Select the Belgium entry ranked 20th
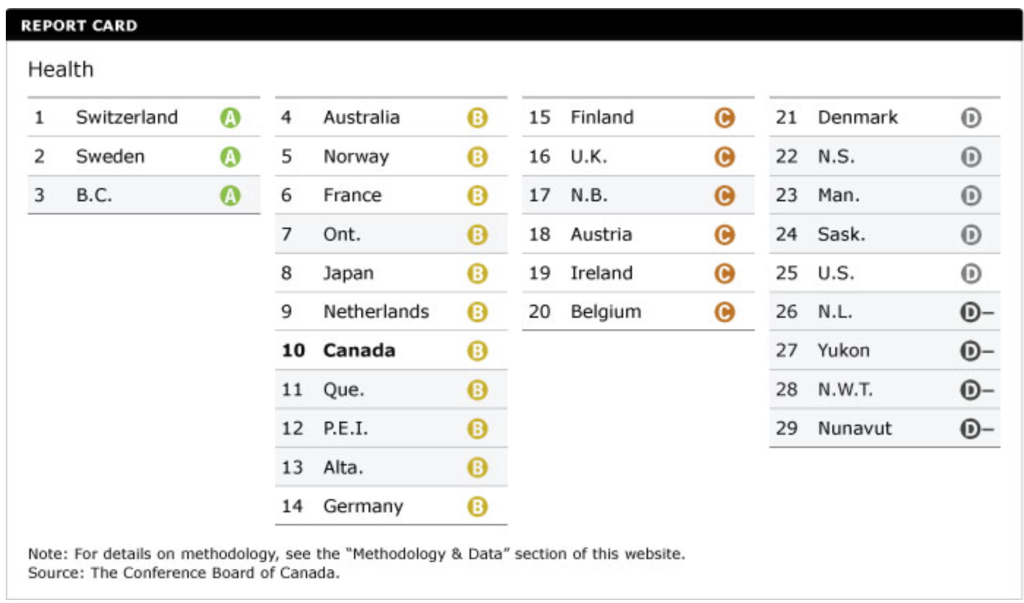This screenshot has height=603, width=1024. click(605, 312)
